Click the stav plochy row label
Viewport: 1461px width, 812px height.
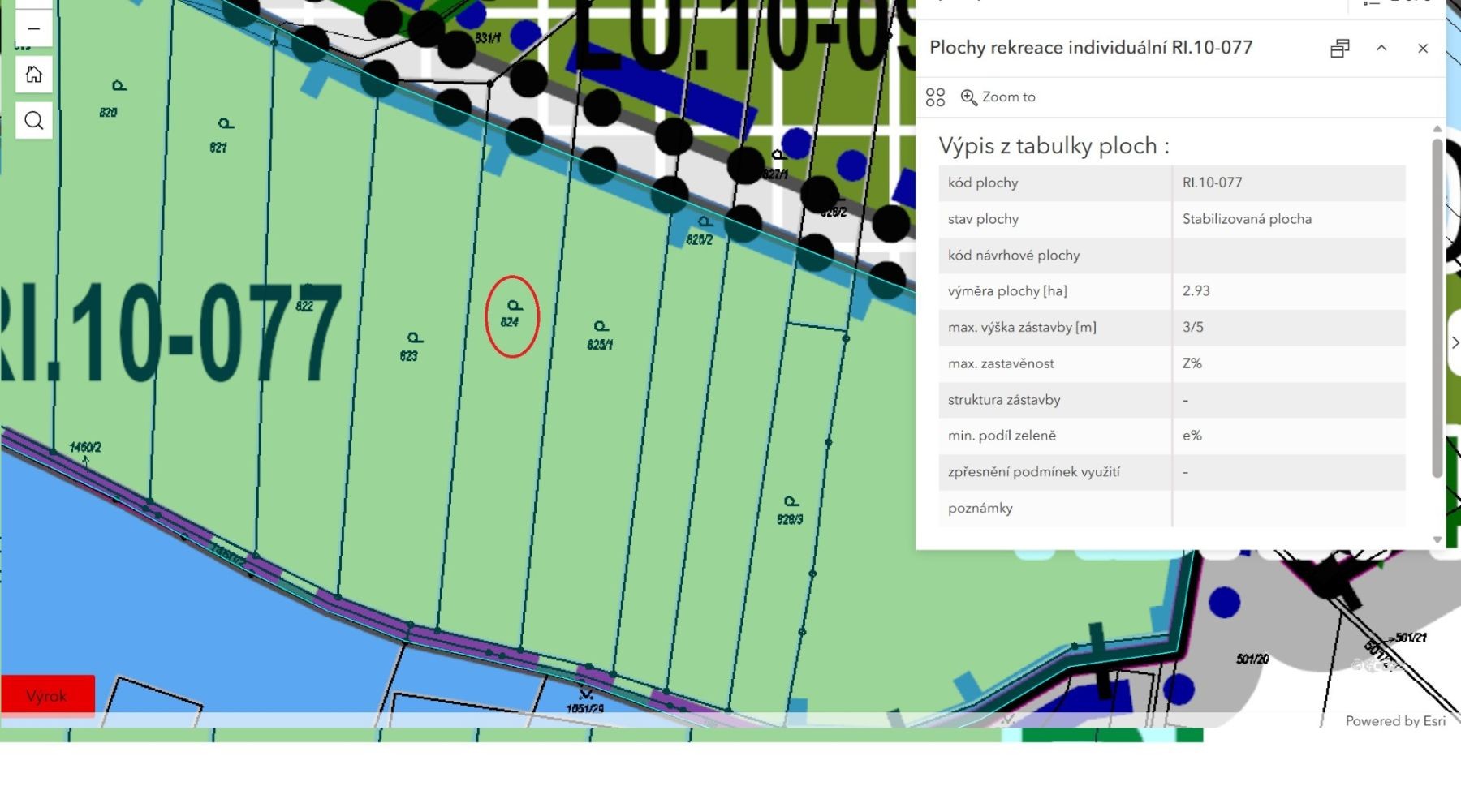(983, 219)
